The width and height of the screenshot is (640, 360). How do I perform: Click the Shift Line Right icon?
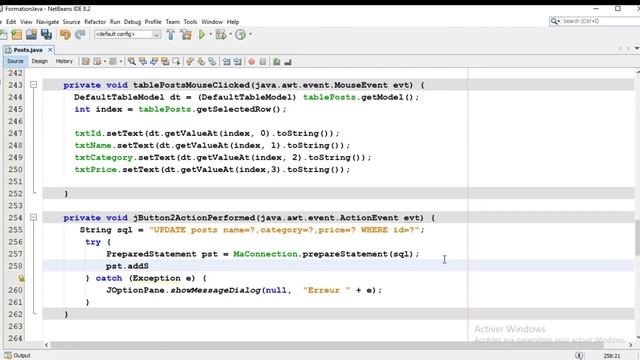click(238, 62)
